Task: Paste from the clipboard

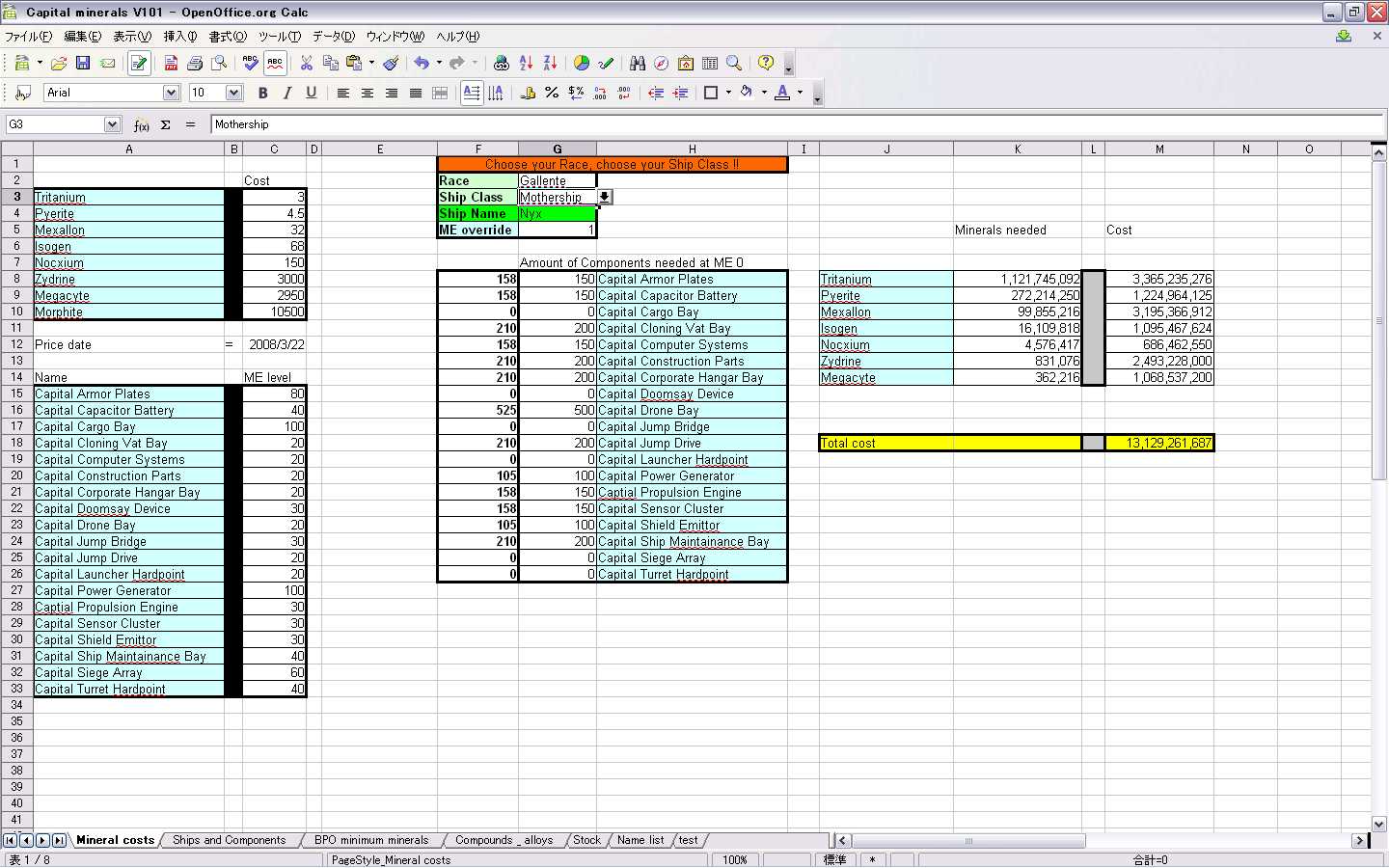Action: pos(354,63)
